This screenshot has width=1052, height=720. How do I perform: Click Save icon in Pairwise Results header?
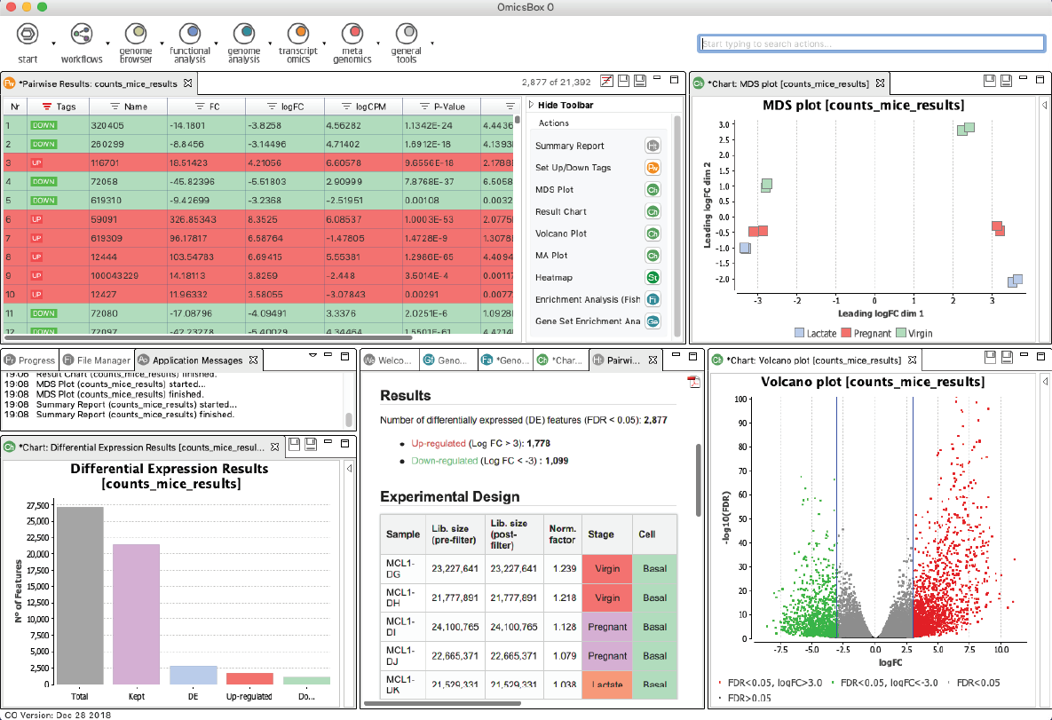[623, 81]
